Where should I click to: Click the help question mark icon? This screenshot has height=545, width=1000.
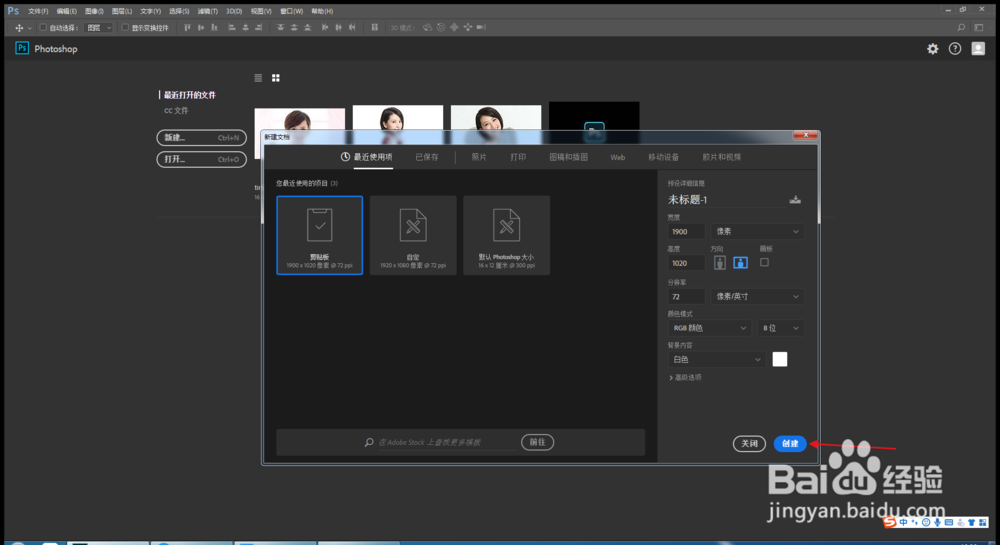[955, 49]
